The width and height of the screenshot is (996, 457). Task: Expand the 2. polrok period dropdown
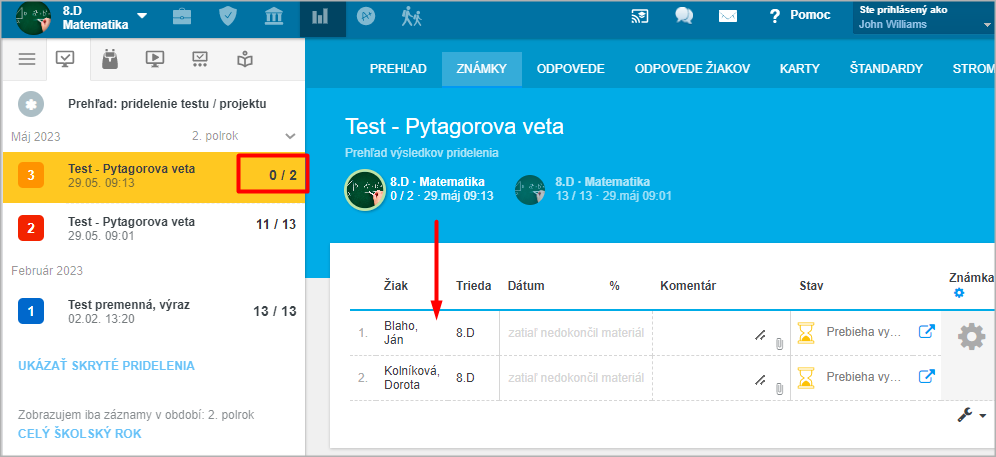244,136
